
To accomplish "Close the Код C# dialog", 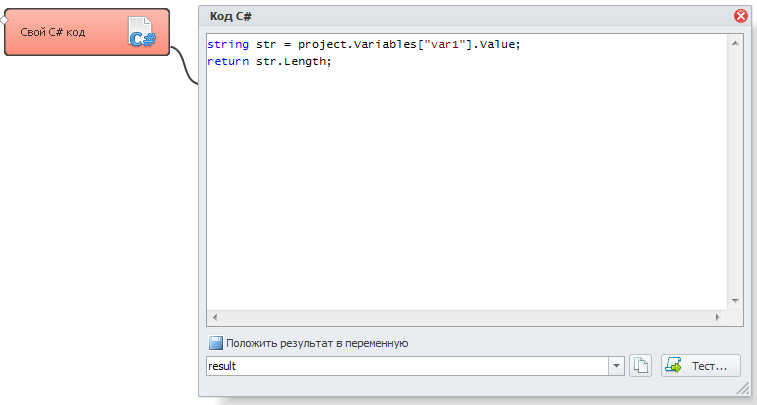I will 741,16.
